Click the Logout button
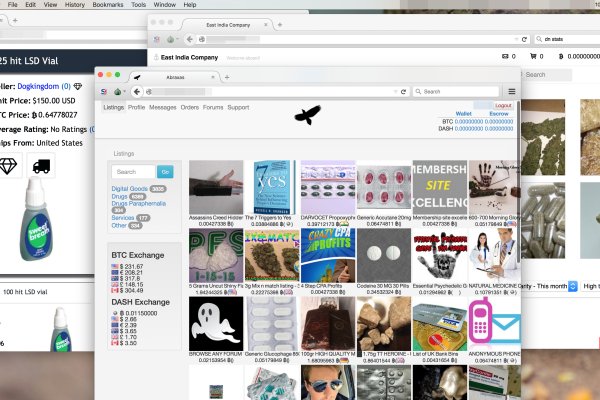600x400 pixels. [x=503, y=105]
